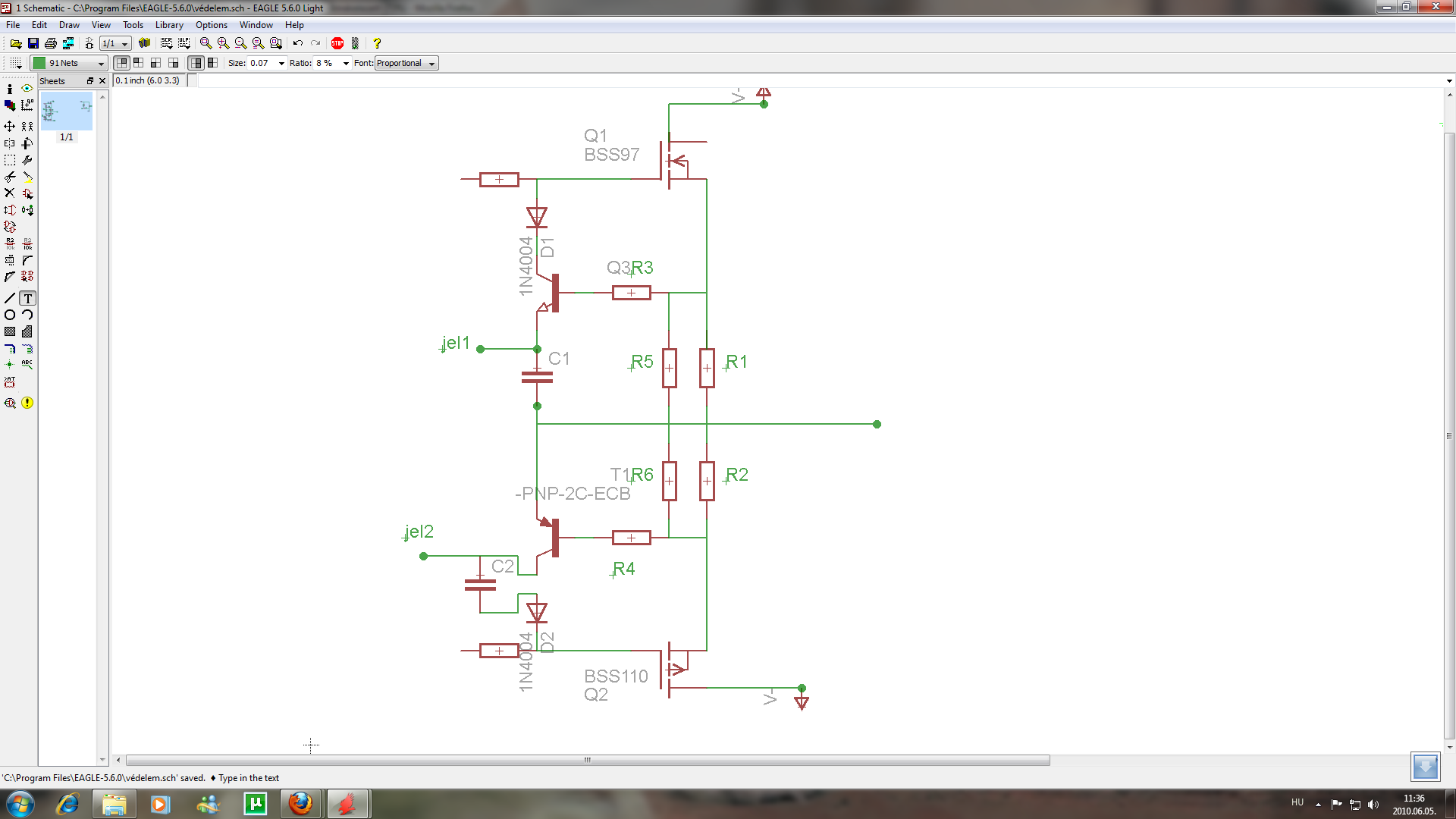1456x819 pixels.
Task: Toggle the first text alignment button
Action: click(x=121, y=63)
